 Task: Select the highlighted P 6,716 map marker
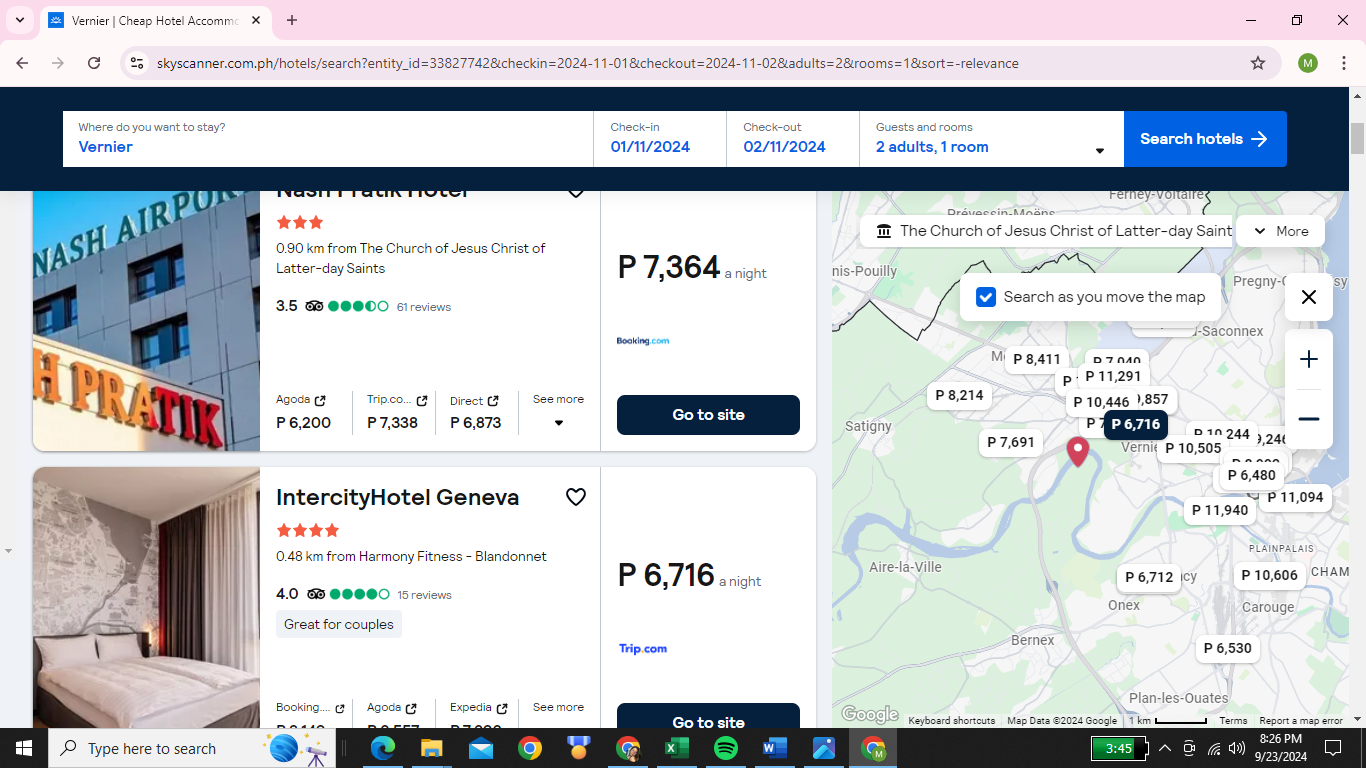tap(1135, 424)
